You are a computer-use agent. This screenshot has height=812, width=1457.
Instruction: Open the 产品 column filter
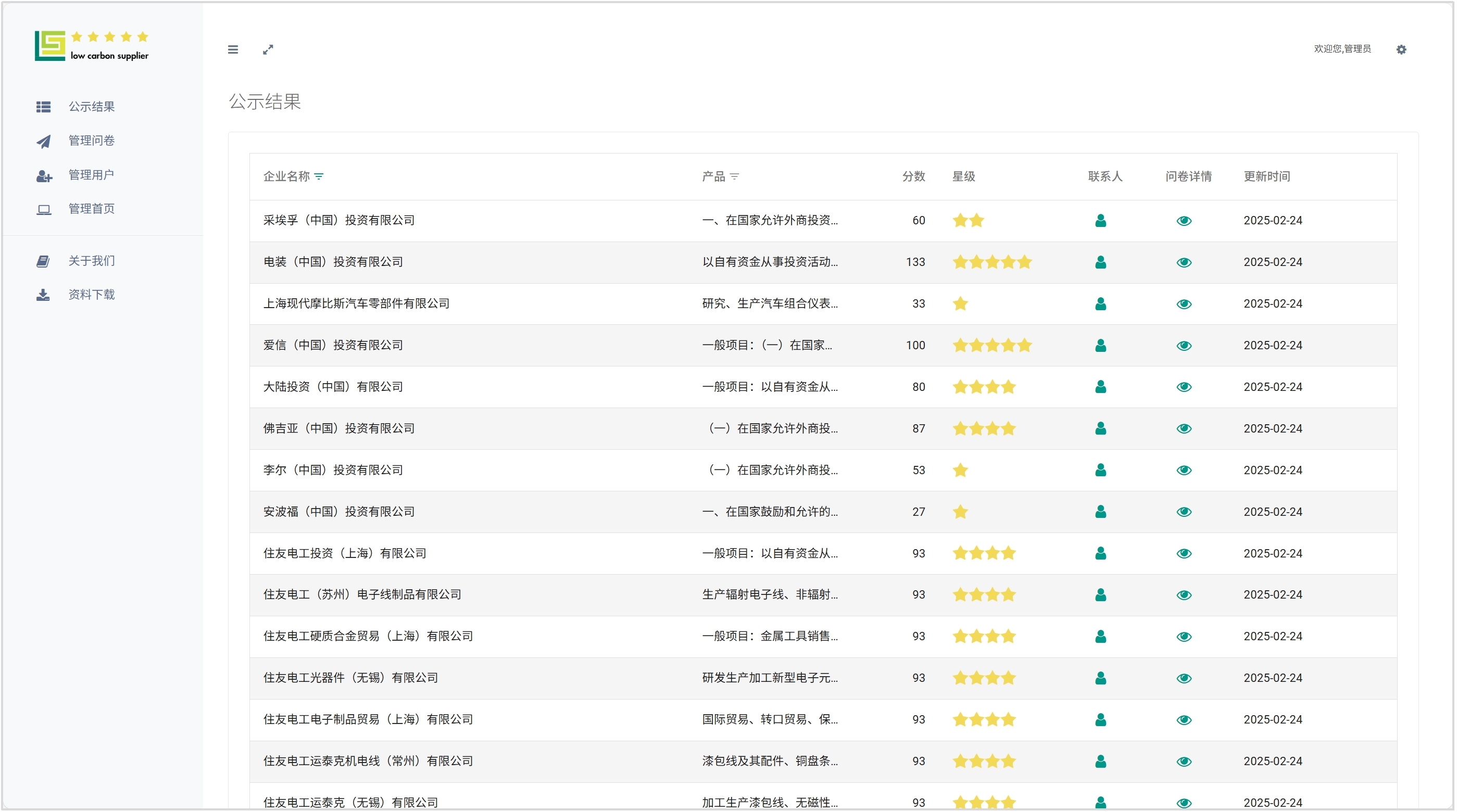[x=734, y=177]
